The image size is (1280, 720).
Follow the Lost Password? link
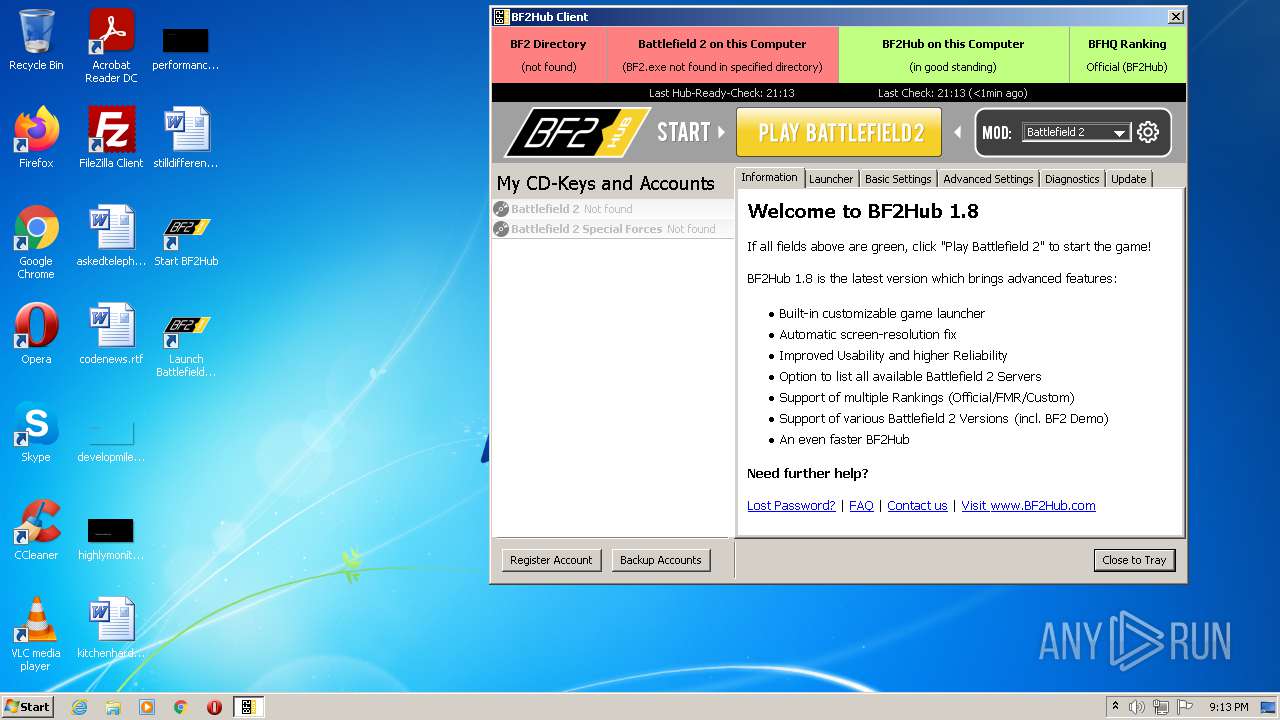click(791, 506)
